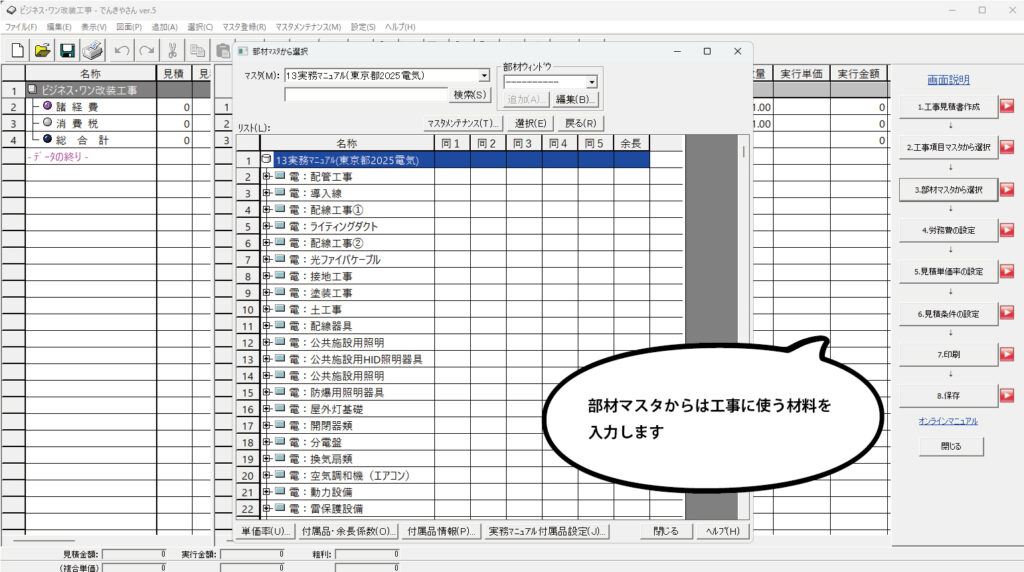The image size is (1024, 572).
Task: Expand the 電:雷保護設備 node
Action: coord(266,508)
